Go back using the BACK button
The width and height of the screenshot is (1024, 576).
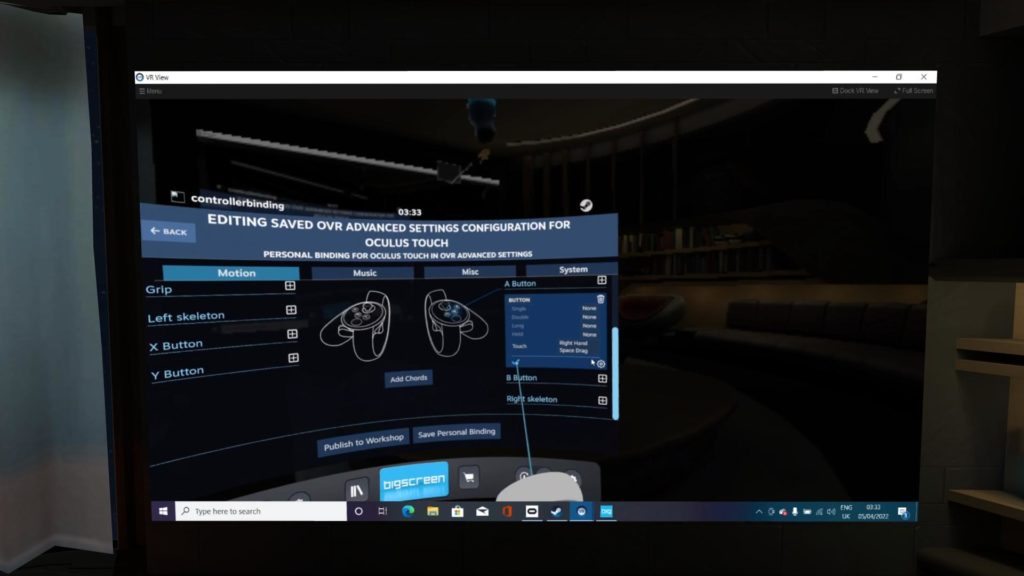click(168, 231)
